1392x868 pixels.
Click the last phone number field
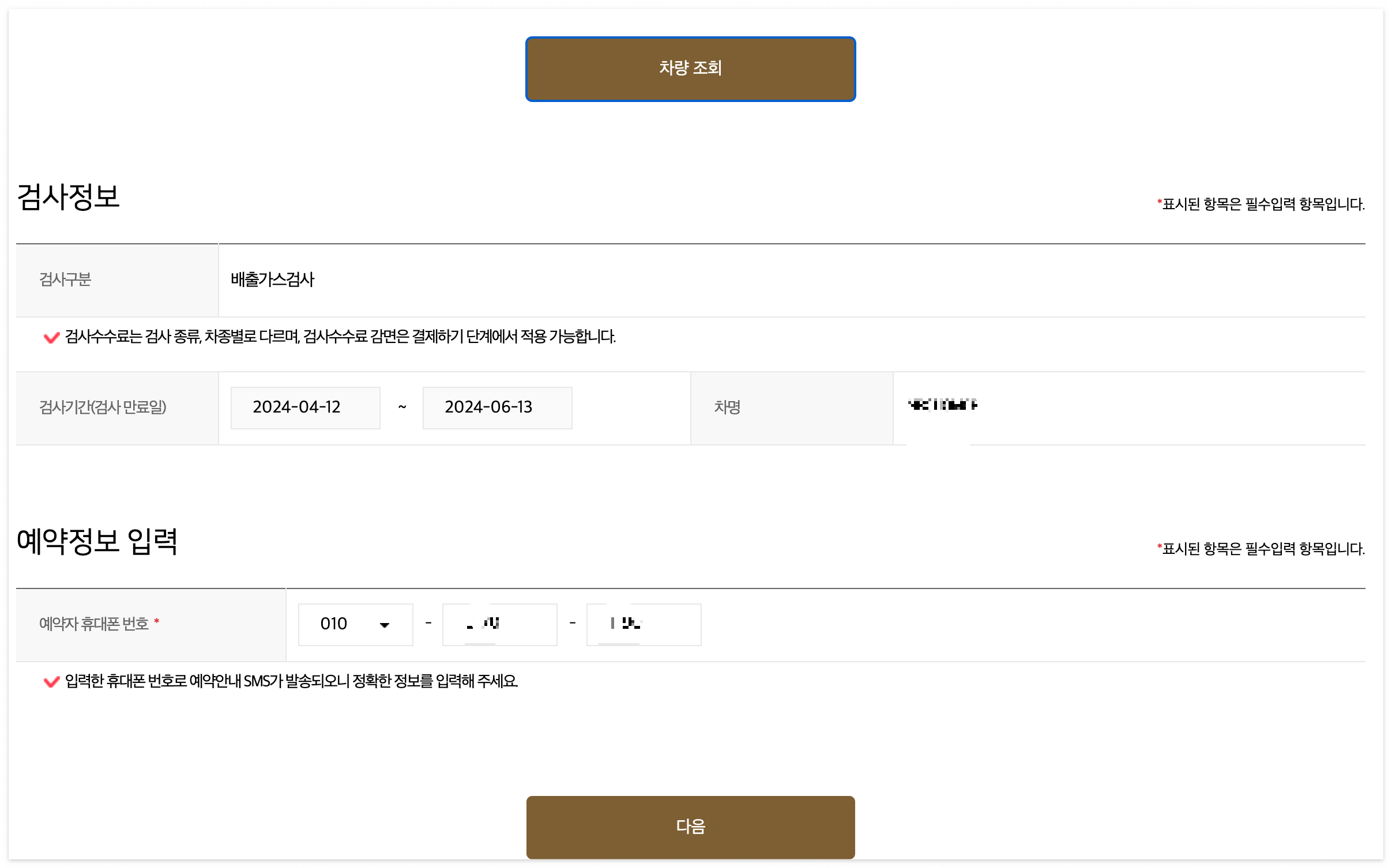coord(643,624)
